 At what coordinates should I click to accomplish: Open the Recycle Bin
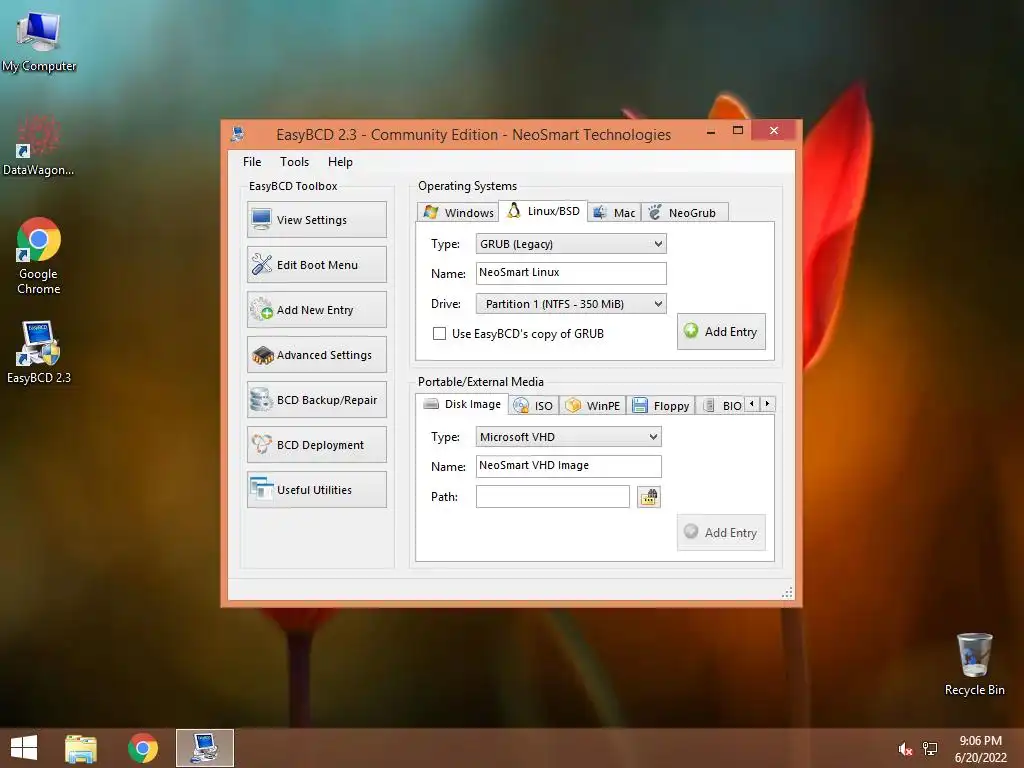pyautogui.click(x=974, y=664)
